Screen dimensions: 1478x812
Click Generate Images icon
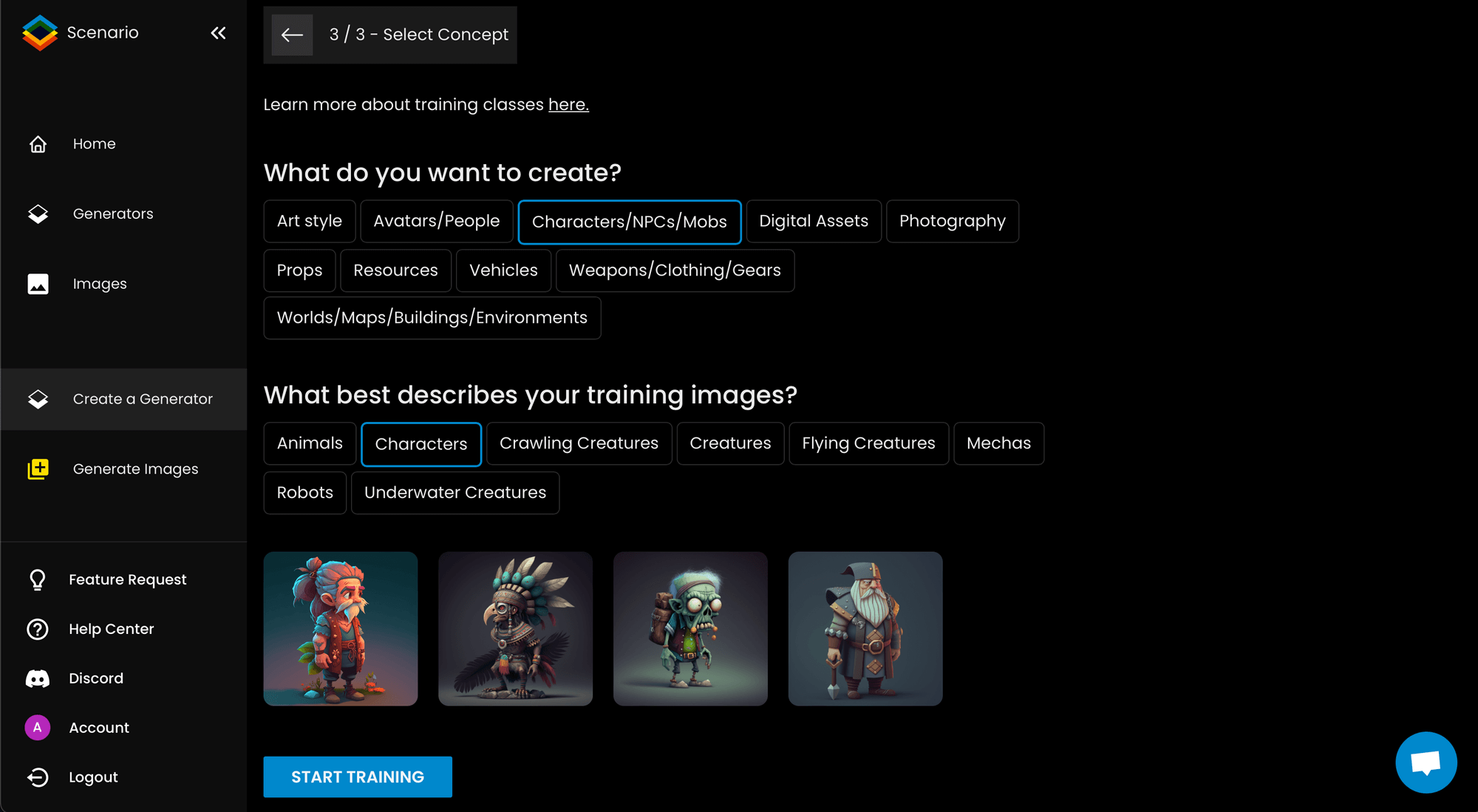coord(37,469)
